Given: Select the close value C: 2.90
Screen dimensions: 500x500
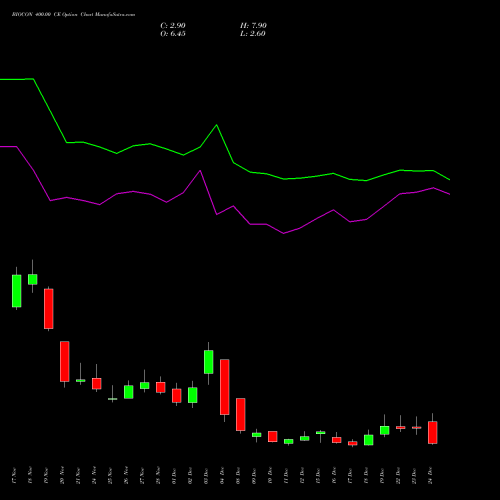Looking at the screenshot, I should [173, 26].
